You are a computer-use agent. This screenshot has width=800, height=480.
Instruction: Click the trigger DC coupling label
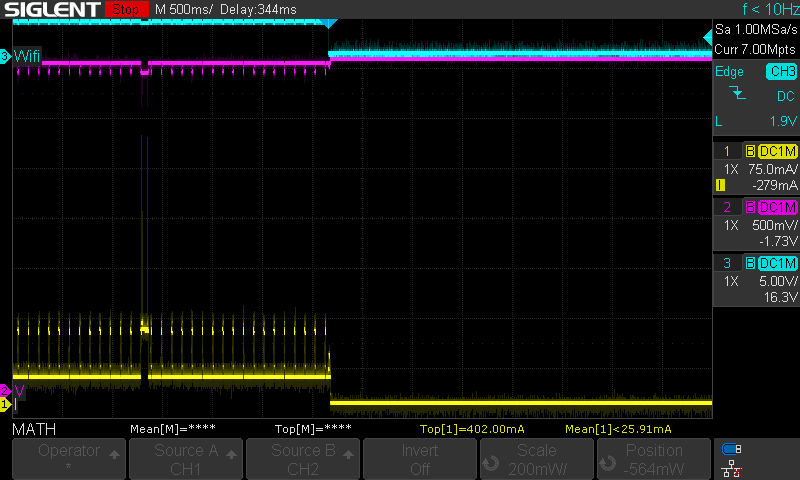pyautogui.click(x=786, y=96)
